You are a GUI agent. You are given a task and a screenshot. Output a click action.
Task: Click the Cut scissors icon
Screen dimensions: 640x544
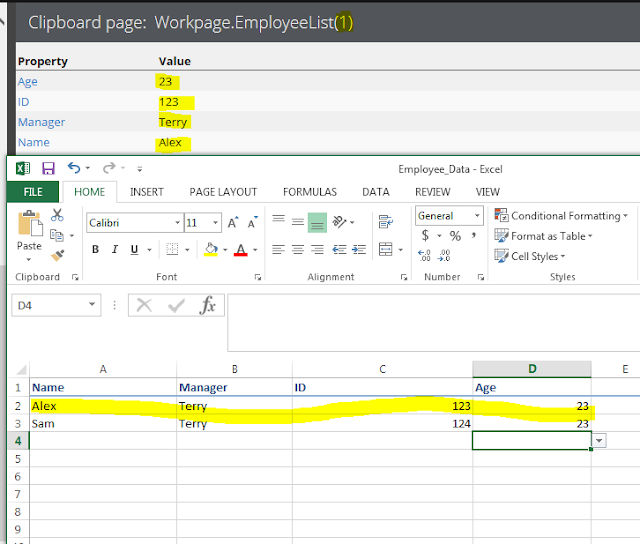pos(57,215)
